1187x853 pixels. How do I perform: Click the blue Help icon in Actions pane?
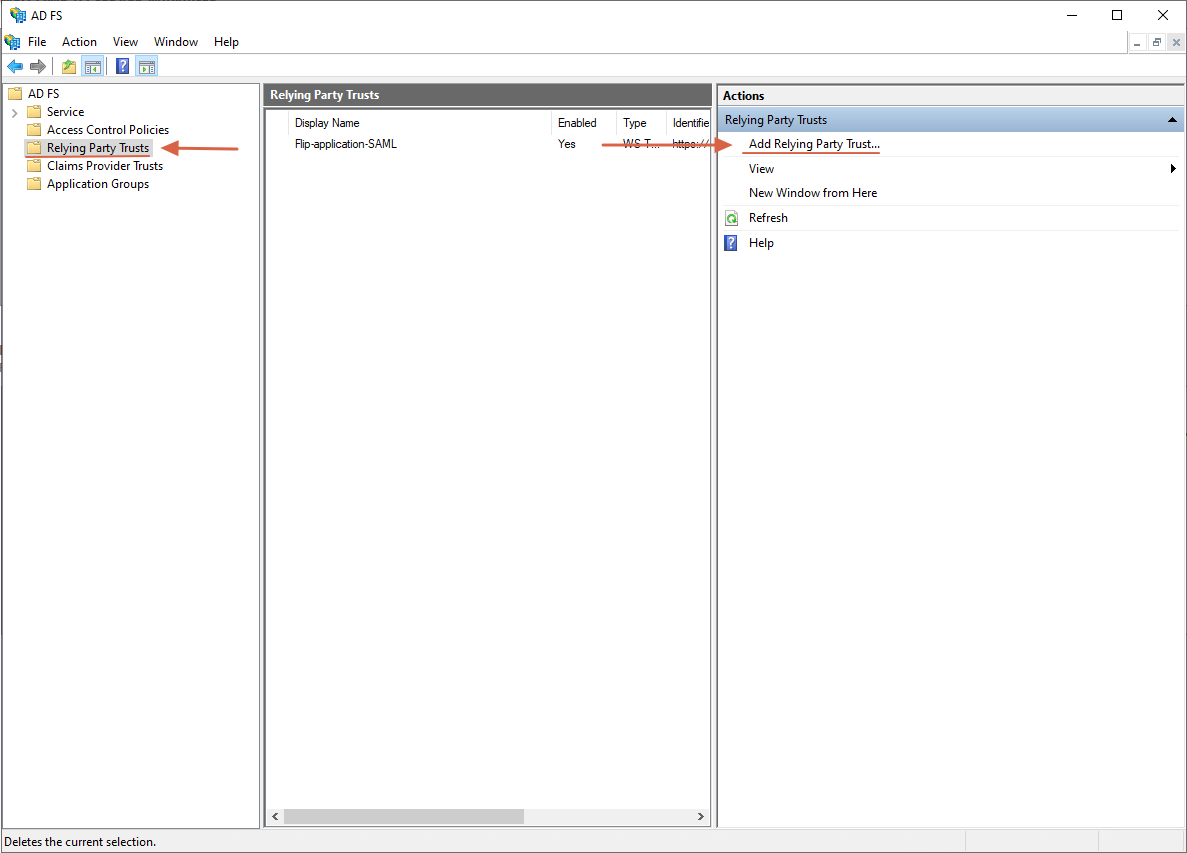(731, 243)
